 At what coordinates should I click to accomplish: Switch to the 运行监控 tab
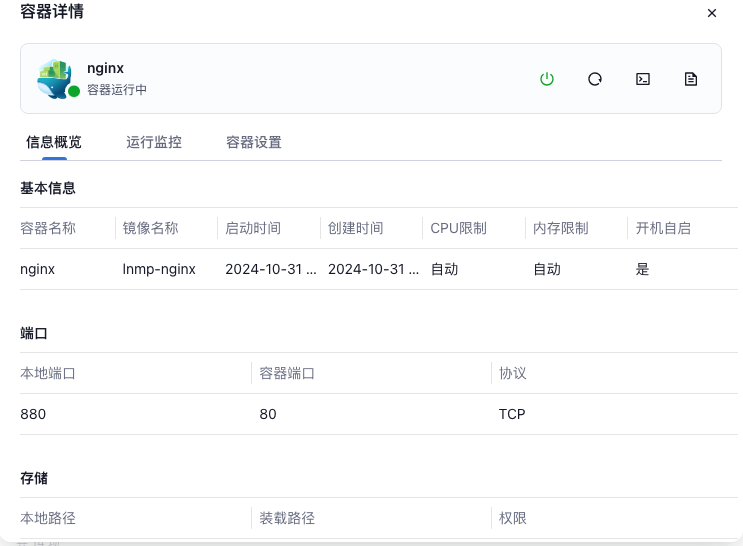154,142
